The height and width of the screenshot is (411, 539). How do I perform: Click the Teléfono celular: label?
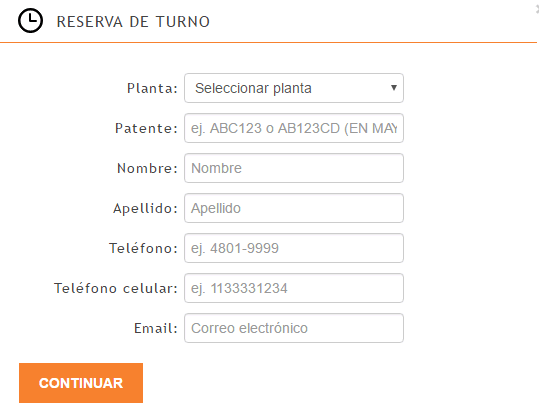[x=116, y=288]
